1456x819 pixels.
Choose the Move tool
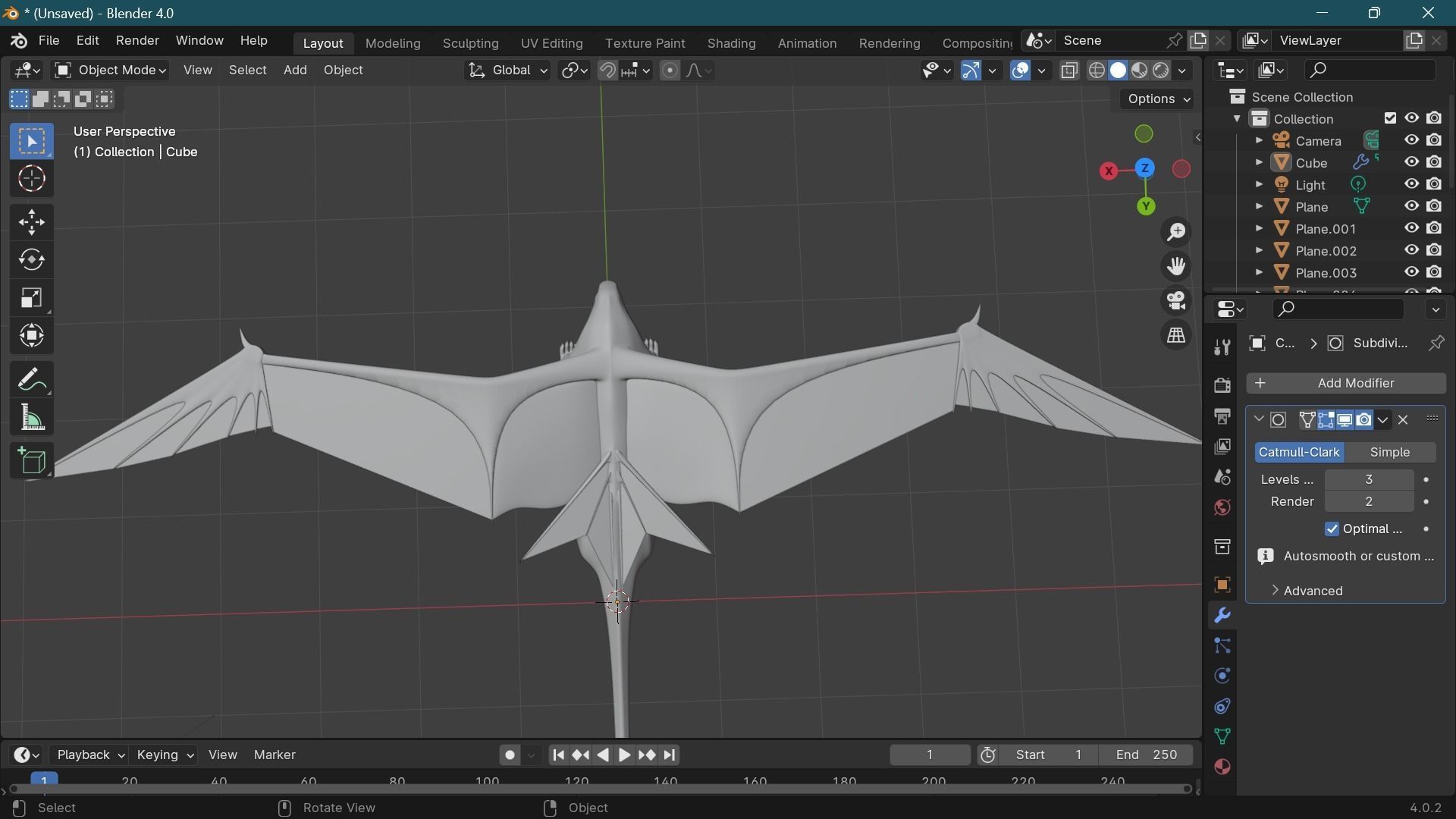(x=32, y=222)
